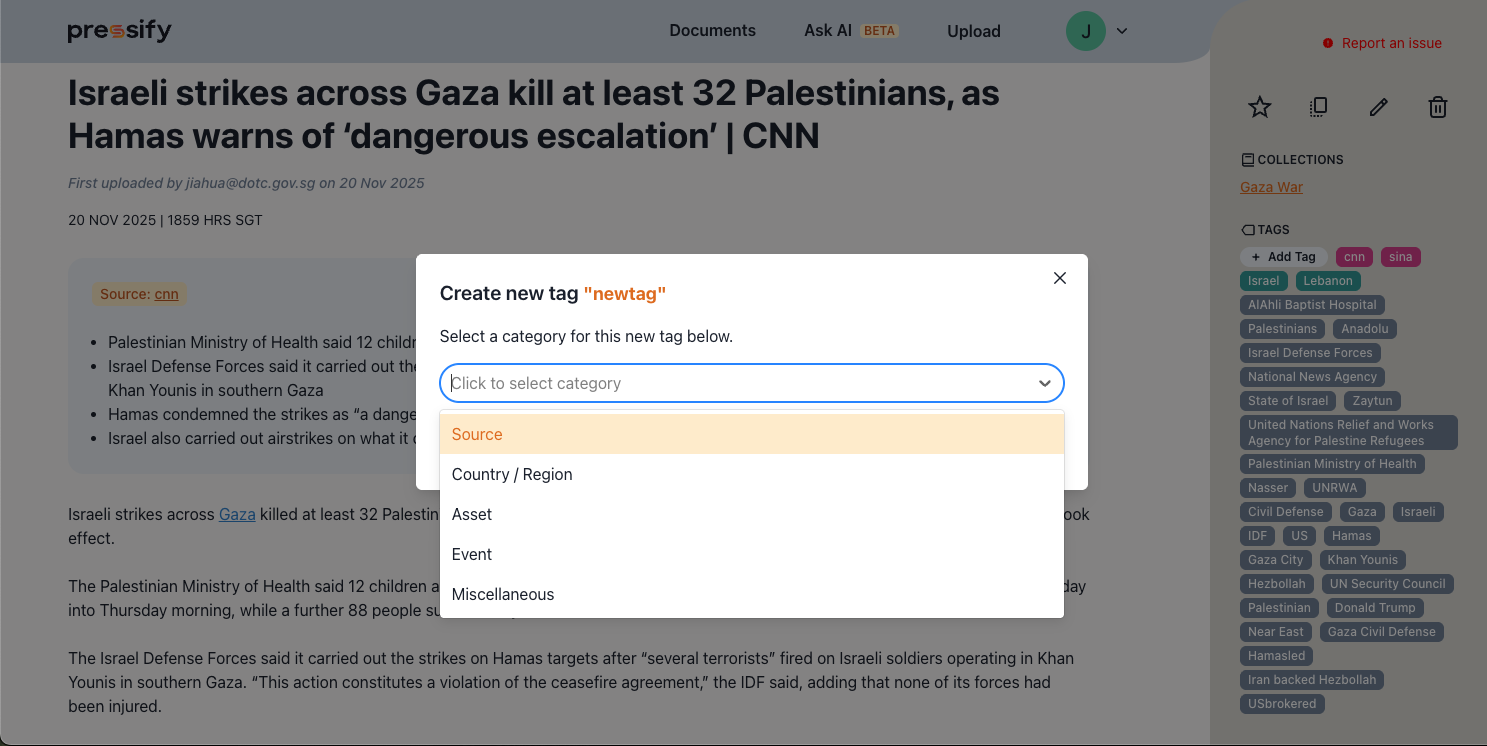Click the pencil edit icon
The width and height of the screenshot is (1487, 746).
(x=1378, y=107)
